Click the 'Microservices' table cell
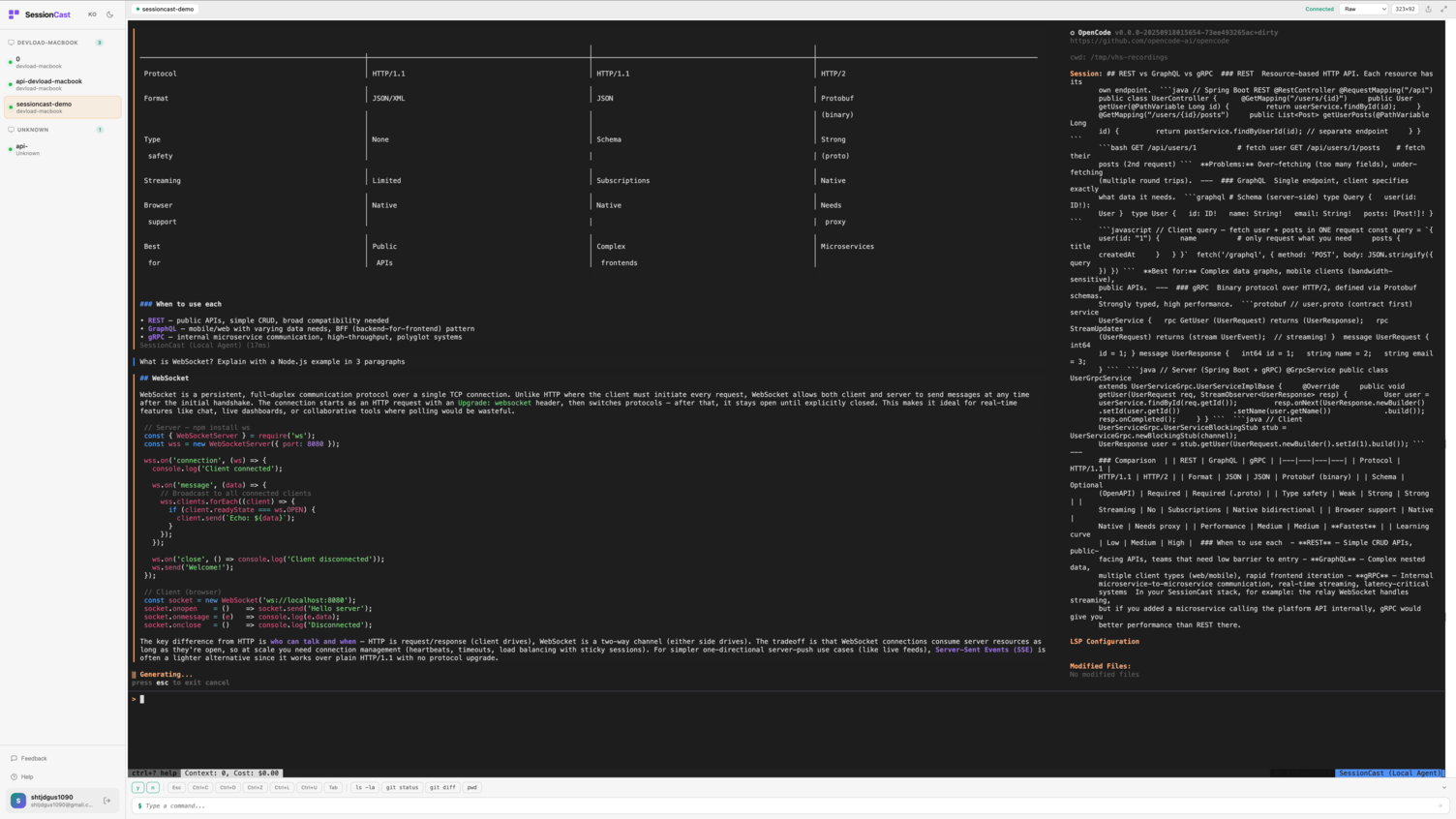The image size is (1456, 819). [847, 246]
